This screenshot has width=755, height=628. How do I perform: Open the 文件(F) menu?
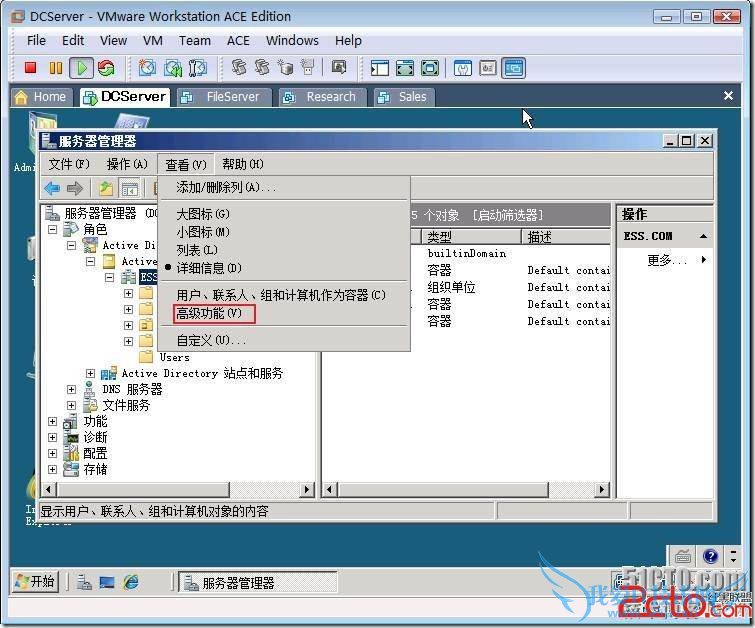(69, 164)
